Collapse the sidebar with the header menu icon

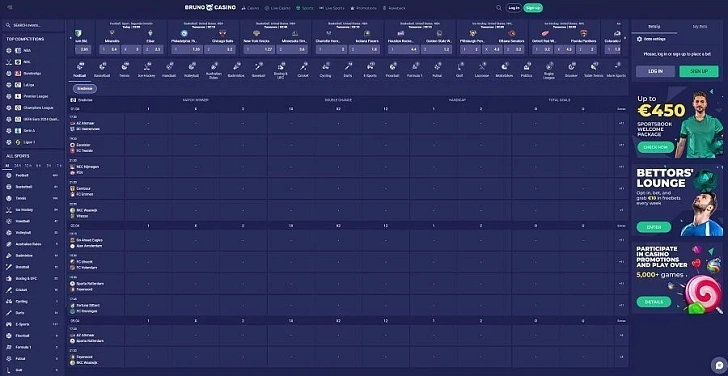10,7
